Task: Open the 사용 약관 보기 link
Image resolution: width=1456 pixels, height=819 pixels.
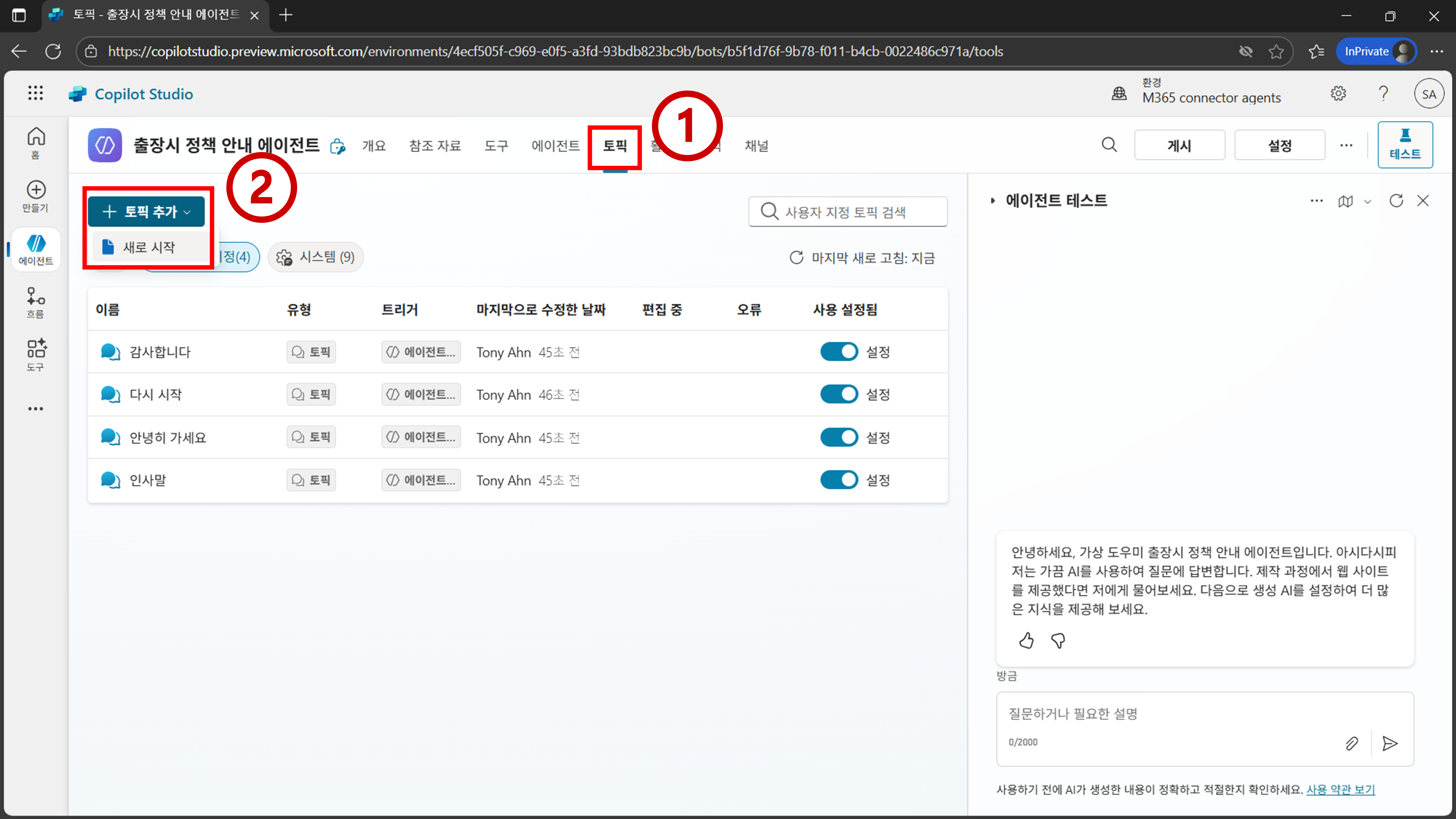Action: 1340,790
